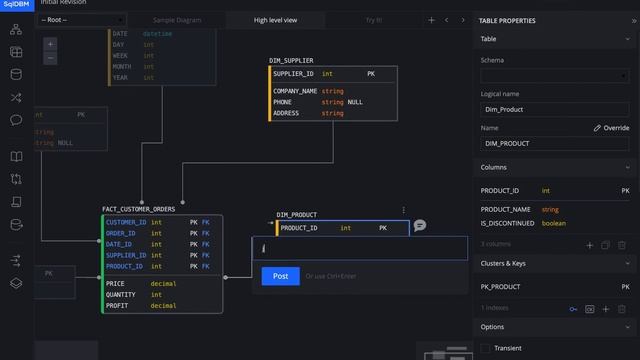Image resolution: width=640 pixels, height=360 pixels.
Task: Add a new diagram tab
Action: (x=431, y=20)
